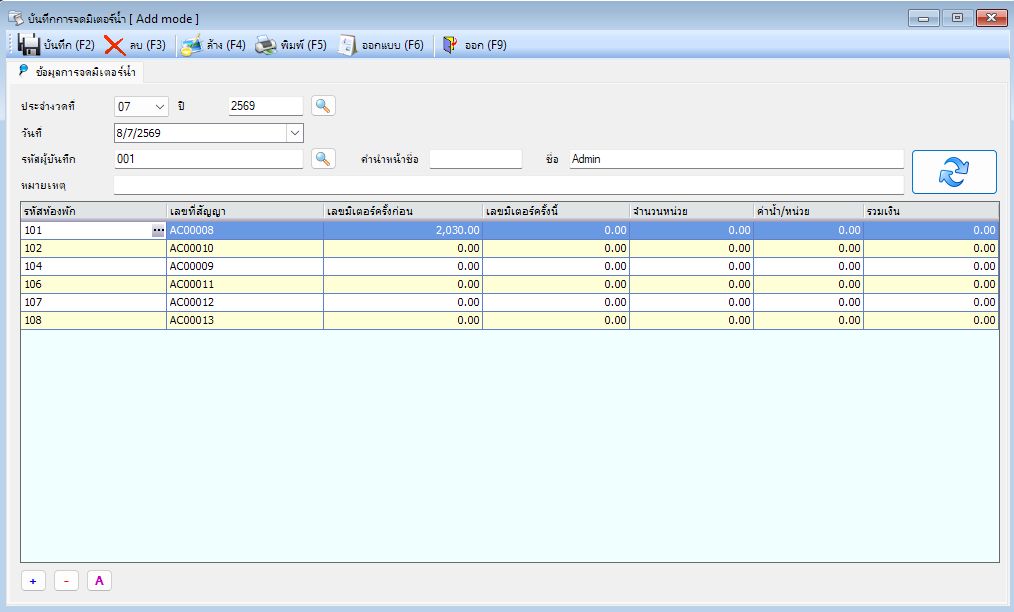Click the year field showing 2569
The image size is (1014, 612).
click(265, 106)
